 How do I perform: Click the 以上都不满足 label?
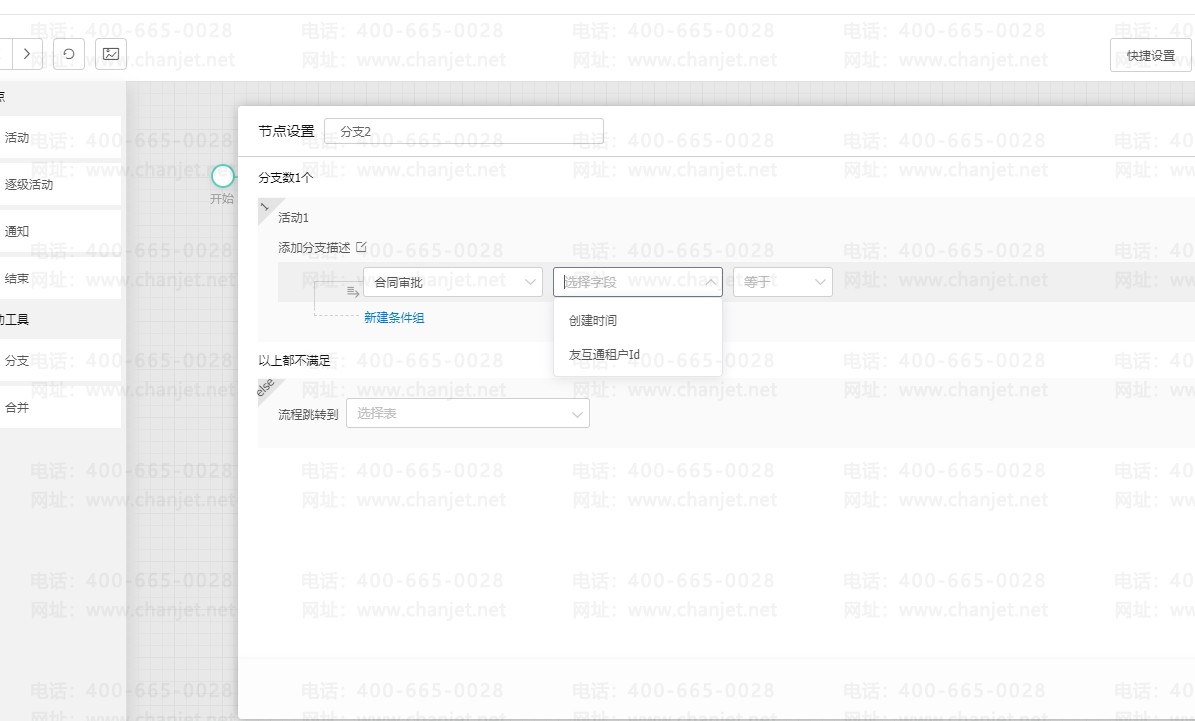click(x=294, y=360)
